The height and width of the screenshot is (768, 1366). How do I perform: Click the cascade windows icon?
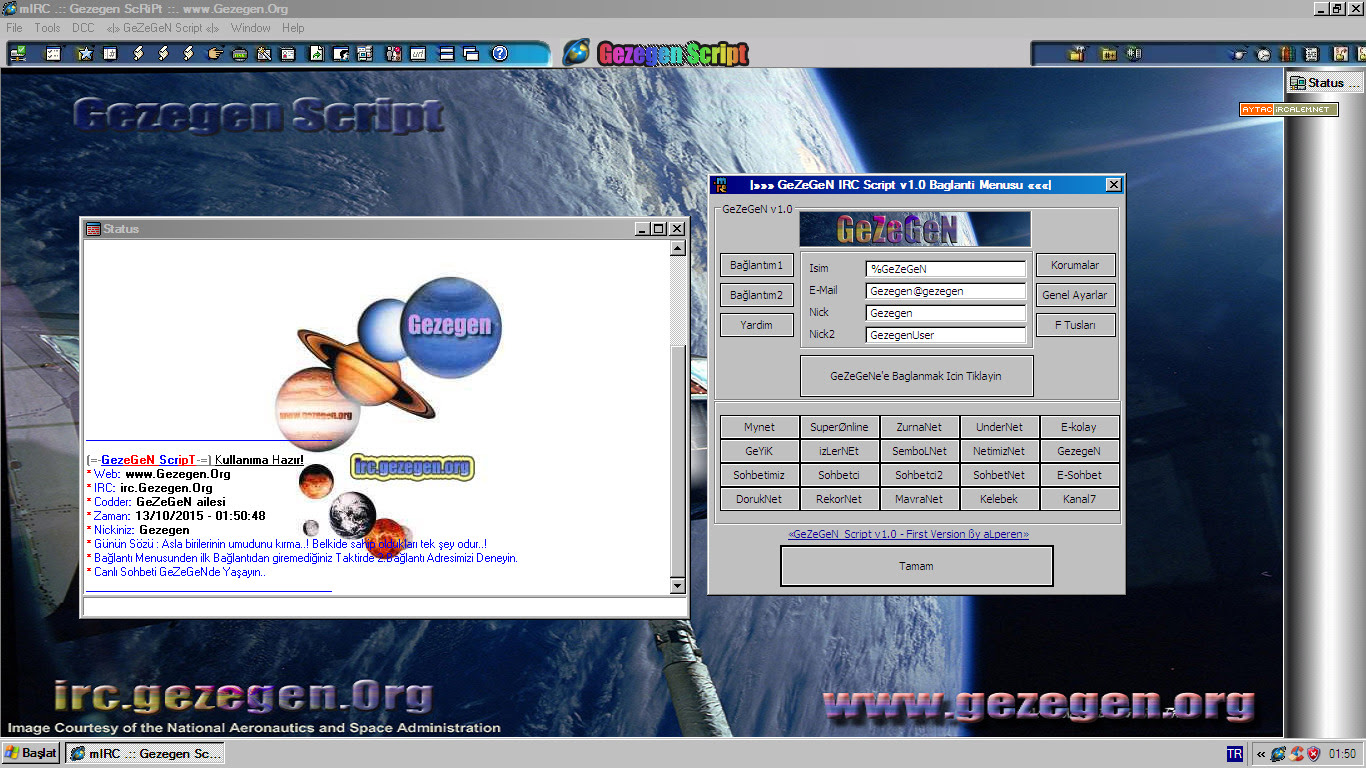click(x=471, y=54)
